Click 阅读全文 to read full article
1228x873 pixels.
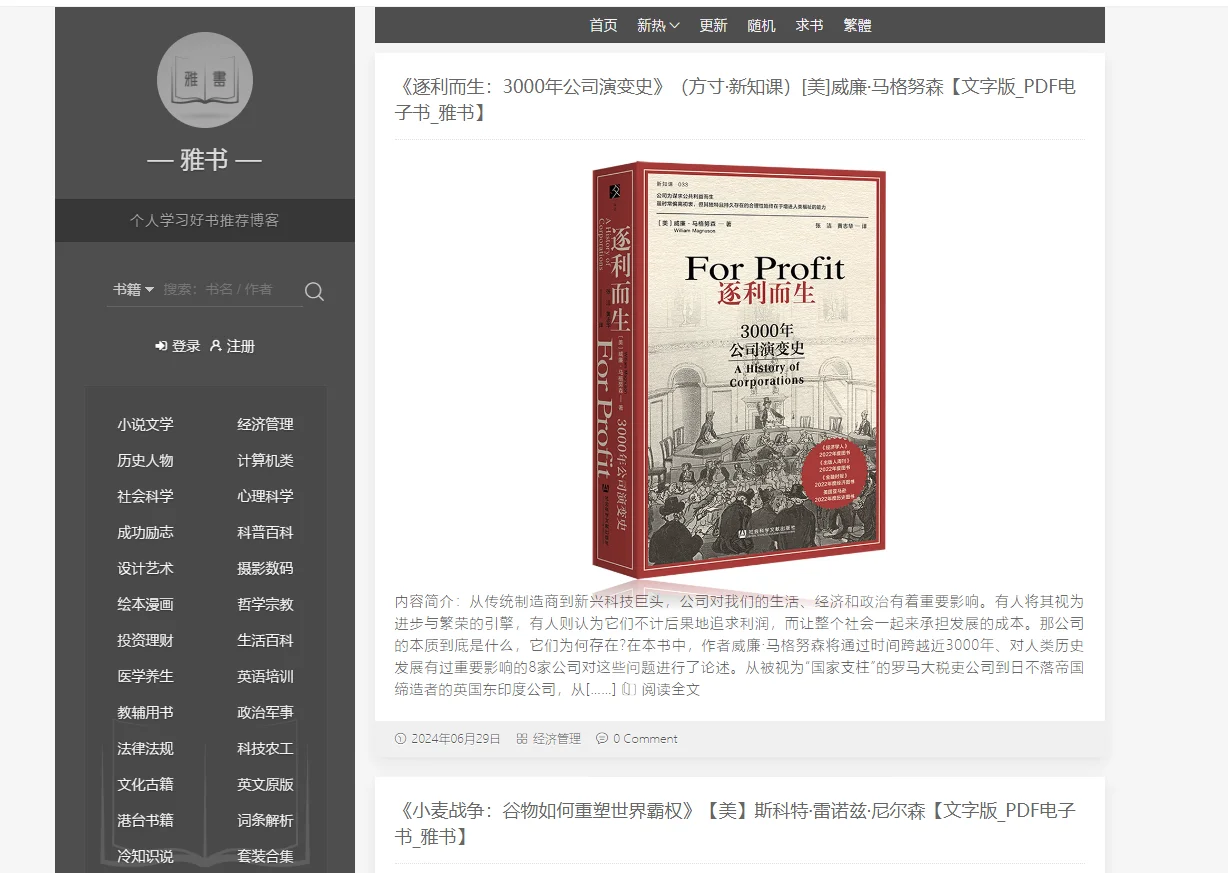[671, 689]
